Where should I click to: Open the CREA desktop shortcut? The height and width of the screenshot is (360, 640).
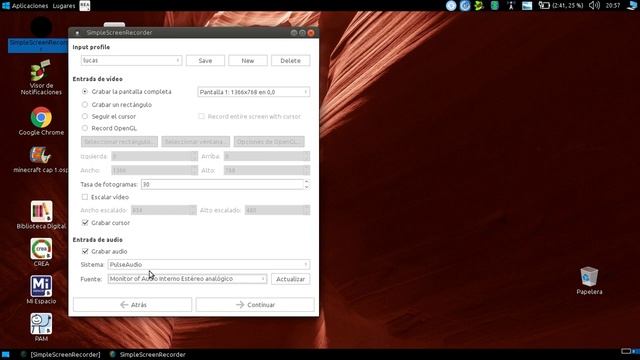(41, 252)
